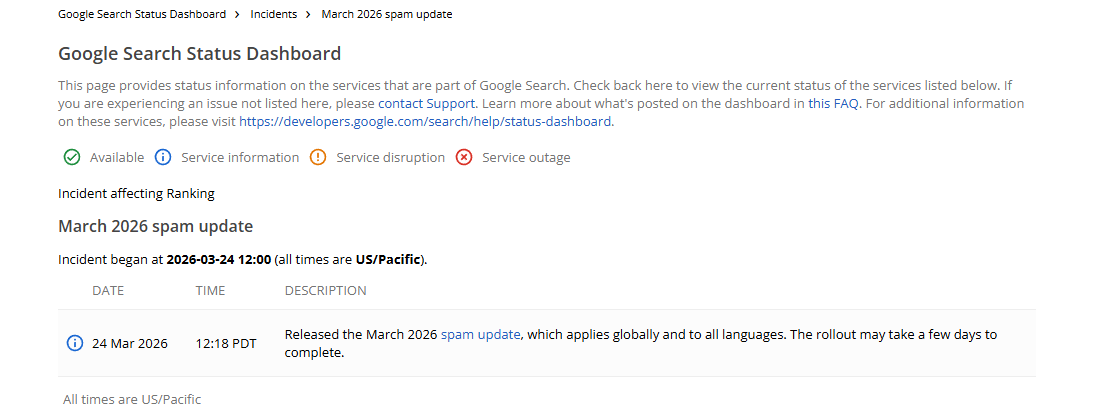Click the DESCRIPTION column header
Screen dimensions: 1120x409
(325, 291)
